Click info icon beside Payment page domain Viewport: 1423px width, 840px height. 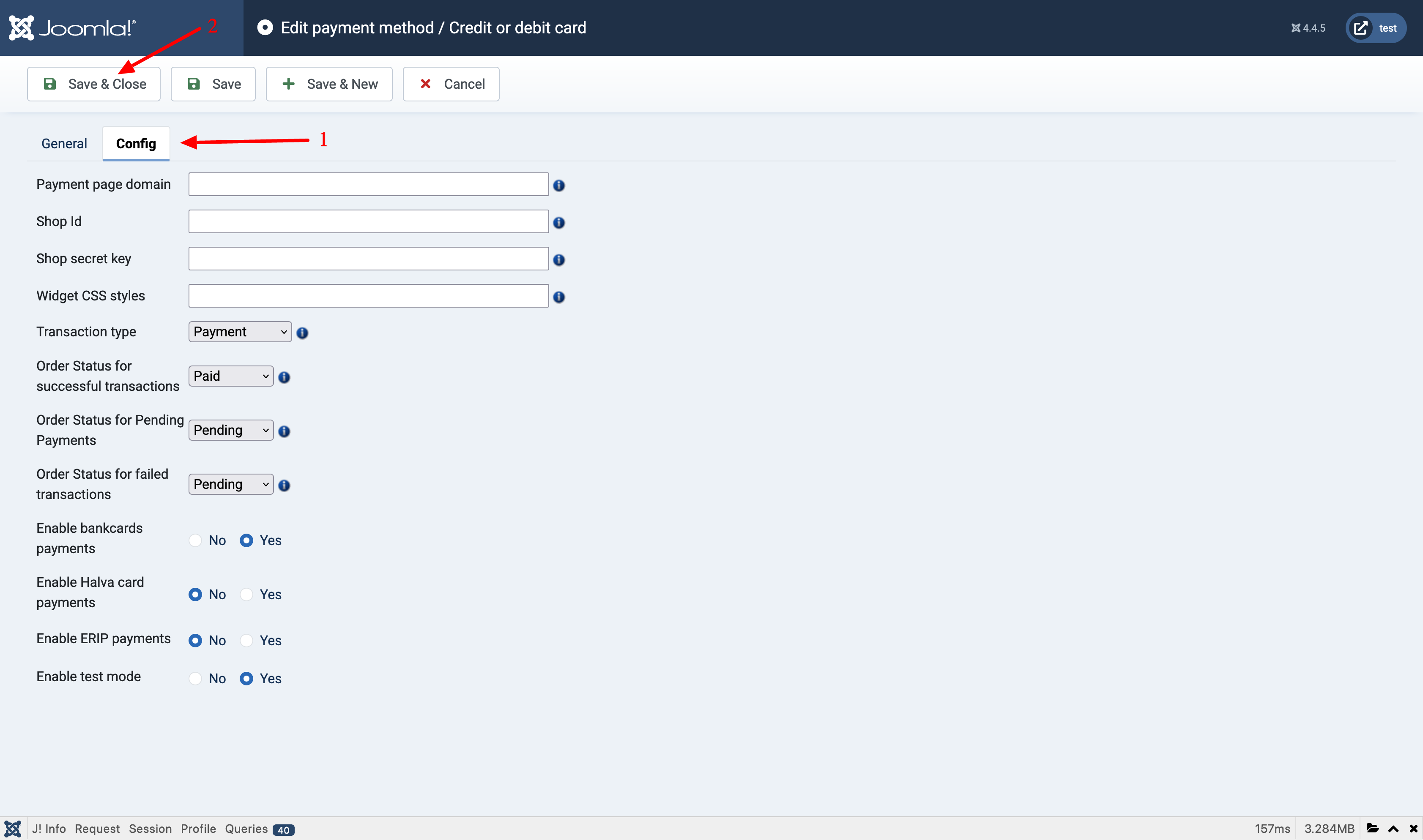tap(558, 185)
